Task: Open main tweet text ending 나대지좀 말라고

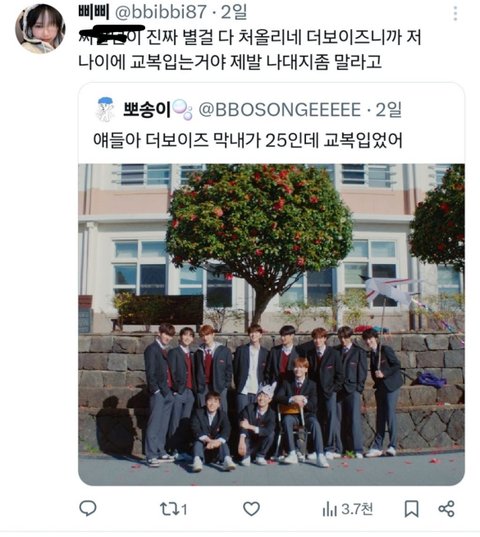Action: point(250,50)
